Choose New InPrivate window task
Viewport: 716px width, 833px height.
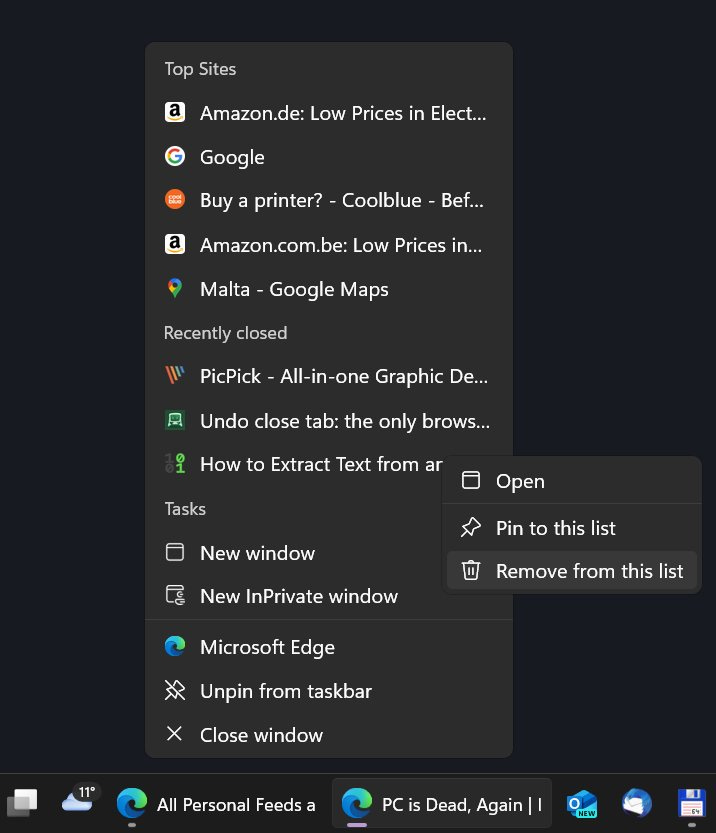pos(328,596)
